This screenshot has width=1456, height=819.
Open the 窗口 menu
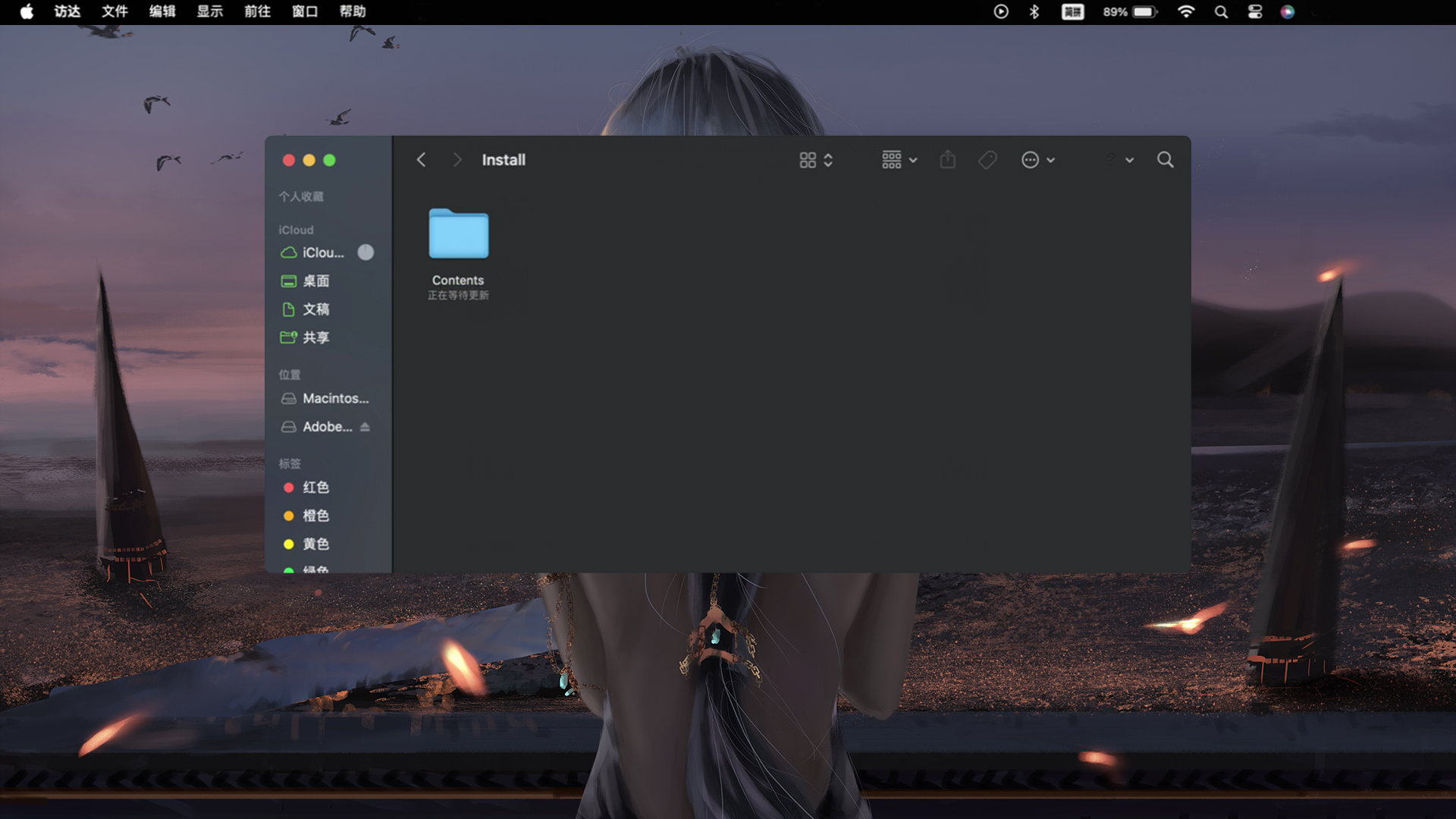click(x=305, y=11)
